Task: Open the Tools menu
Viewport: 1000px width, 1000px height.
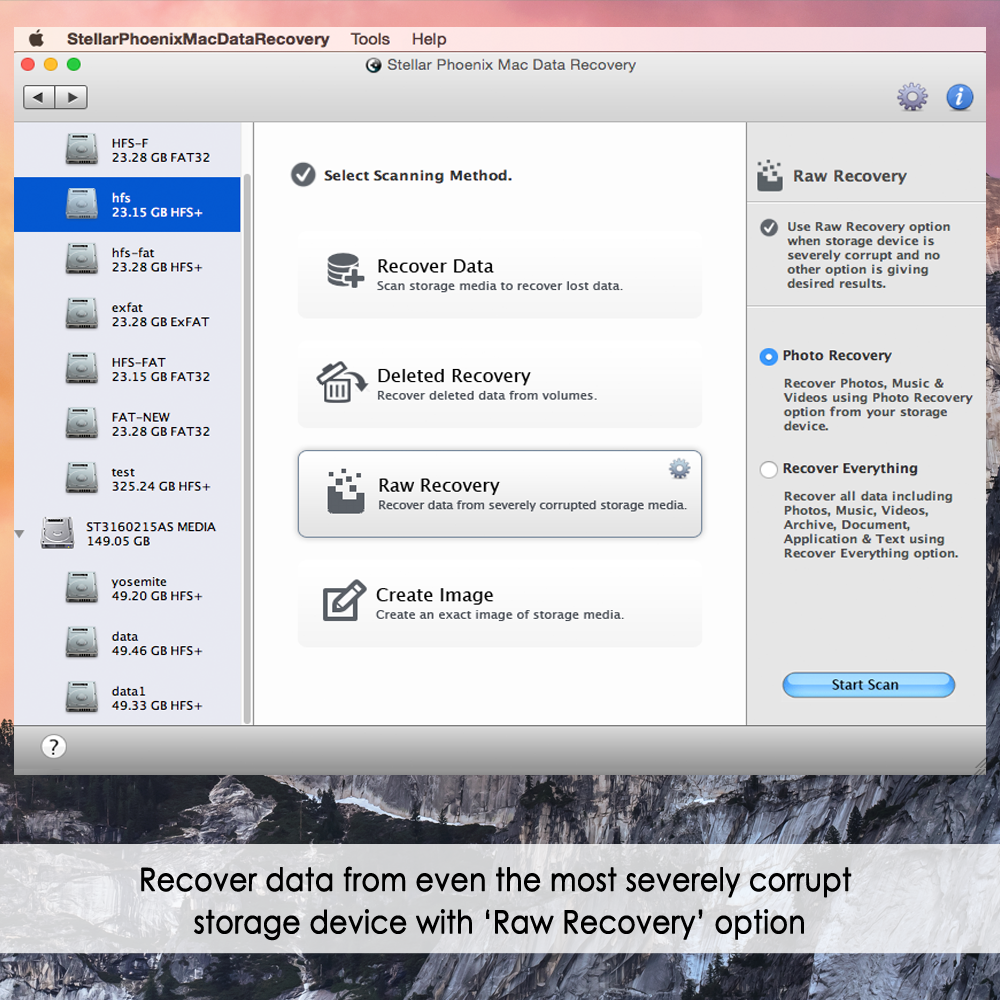Action: coord(370,39)
